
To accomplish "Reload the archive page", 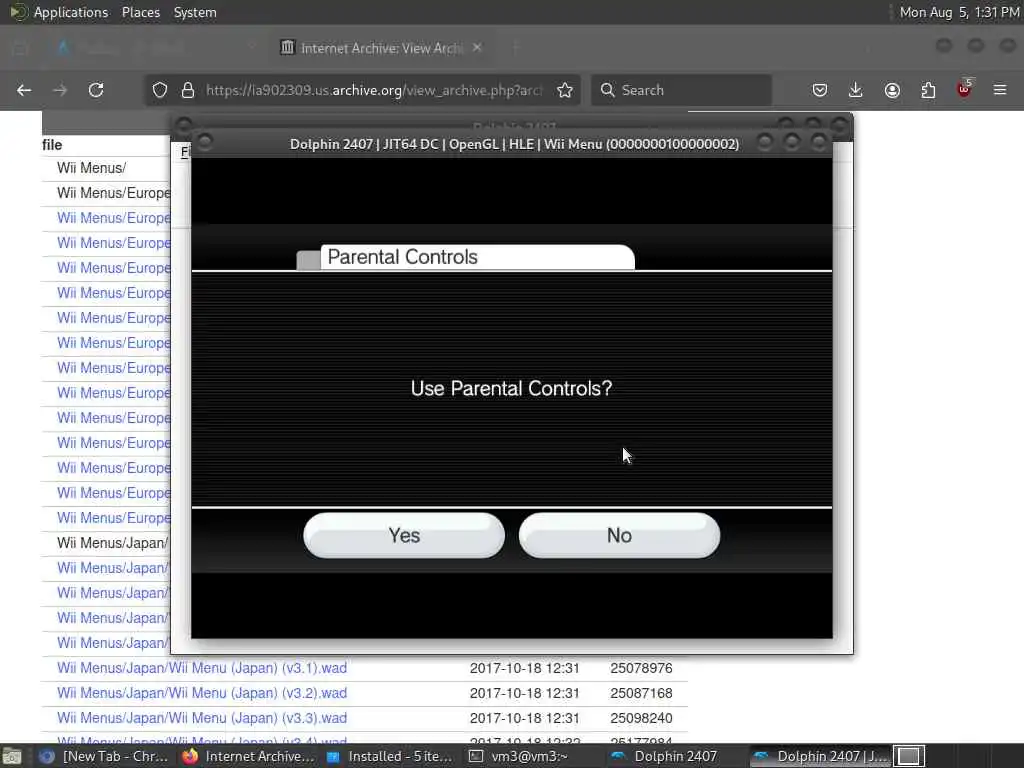I will point(96,90).
